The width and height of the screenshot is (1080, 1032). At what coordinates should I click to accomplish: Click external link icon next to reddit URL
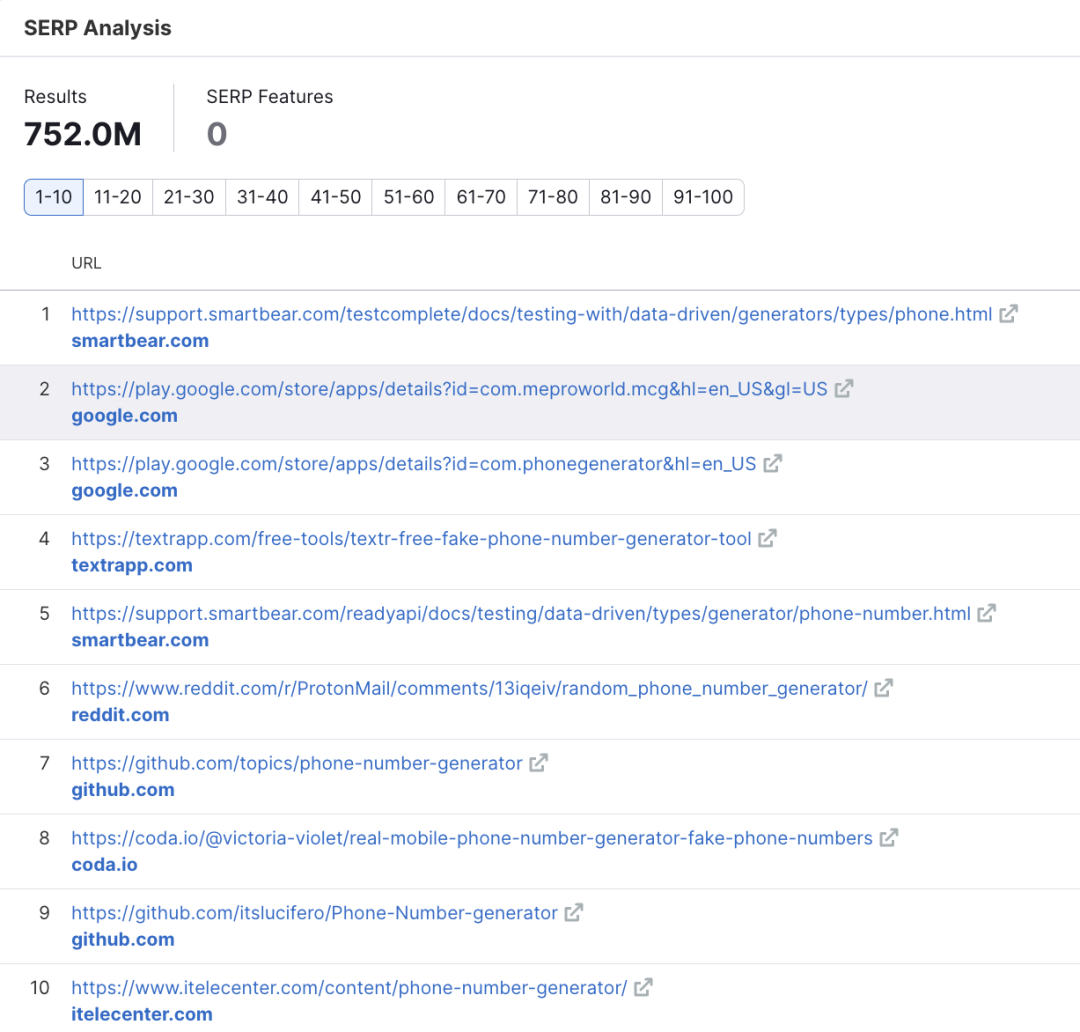click(883, 689)
